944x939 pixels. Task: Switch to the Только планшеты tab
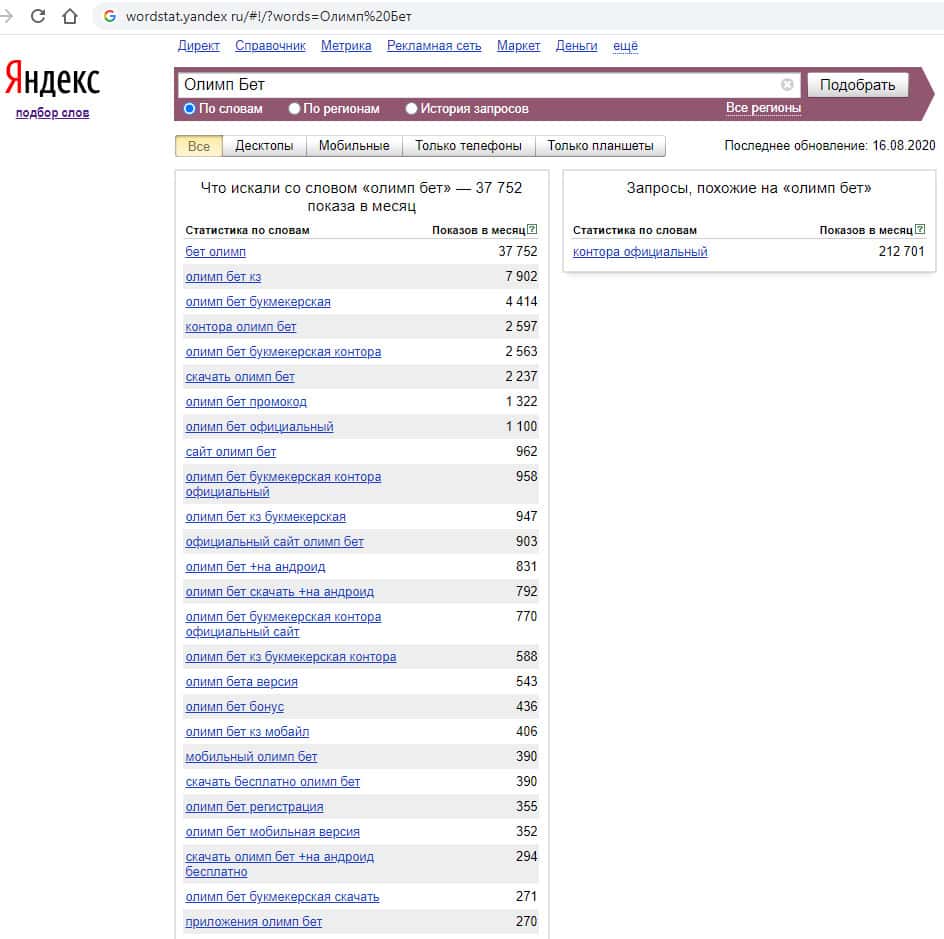coord(600,146)
